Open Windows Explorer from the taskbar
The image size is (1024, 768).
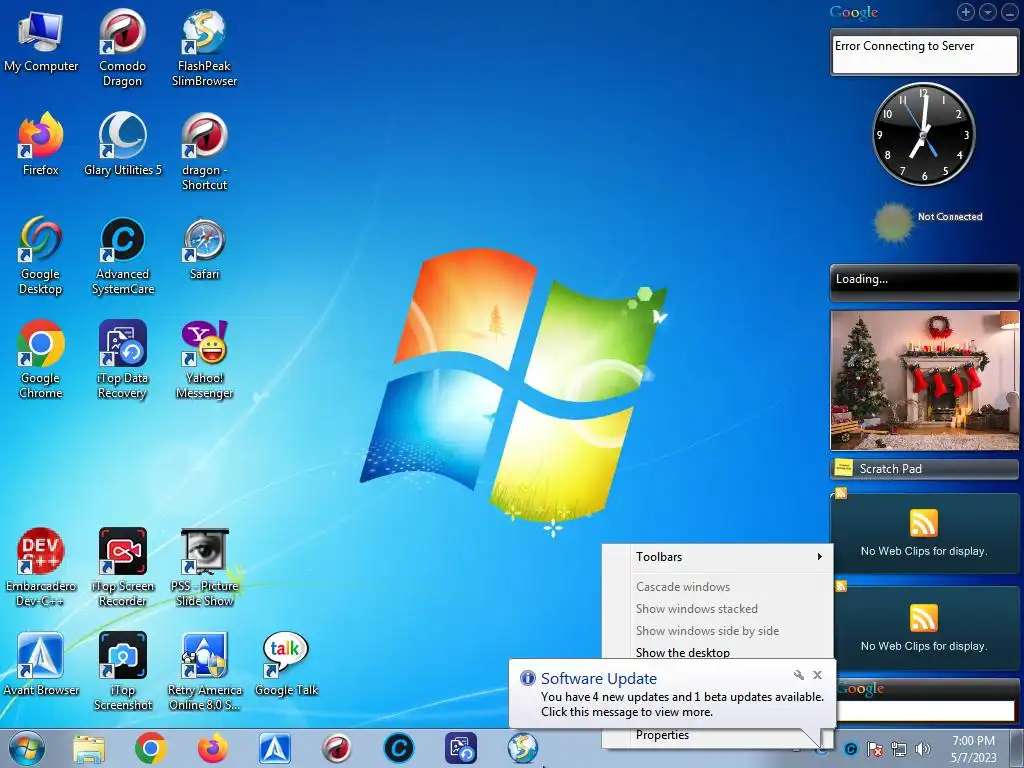point(89,749)
